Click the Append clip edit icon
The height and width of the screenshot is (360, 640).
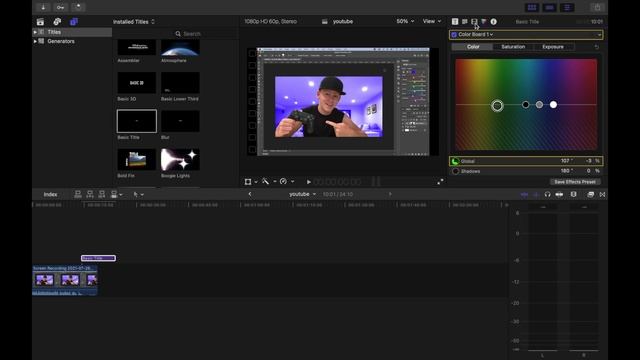click(x=102, y=194)
